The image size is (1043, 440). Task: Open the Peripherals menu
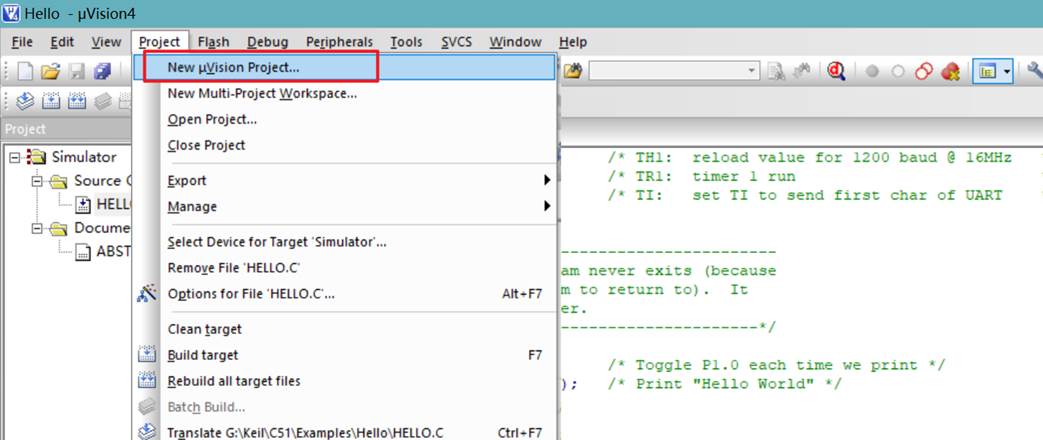coord(339,42)
